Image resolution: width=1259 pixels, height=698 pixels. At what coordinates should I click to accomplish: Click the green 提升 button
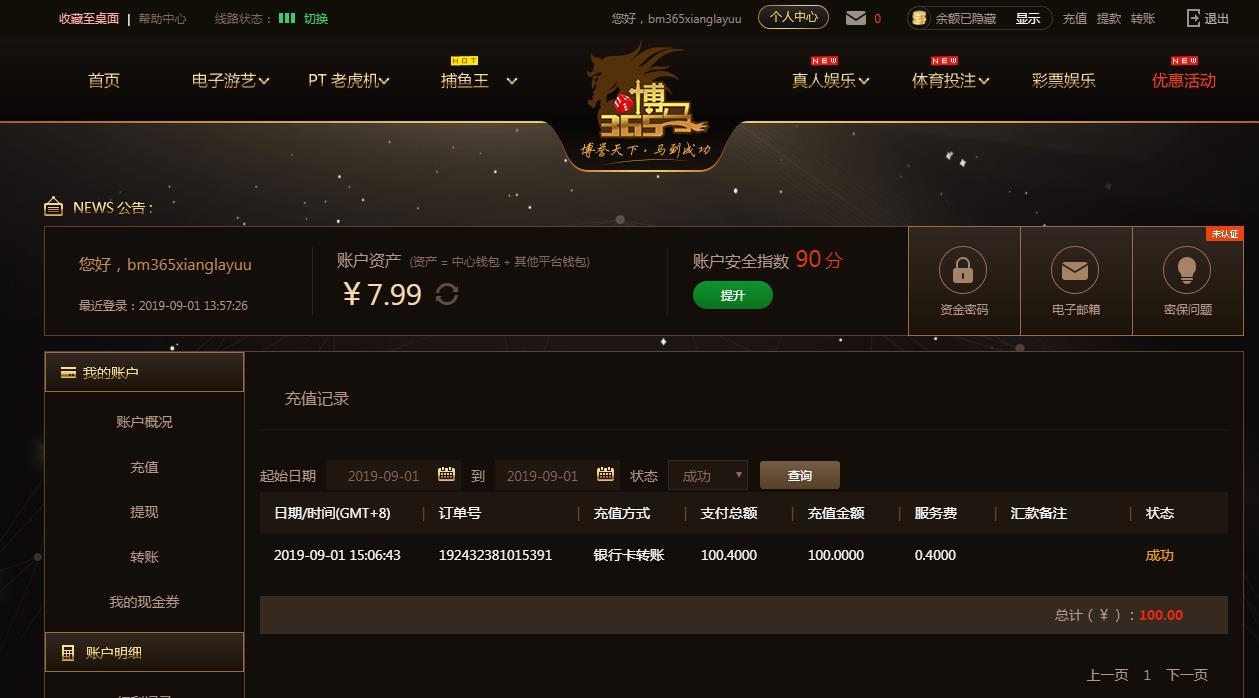(x=733, y=295)
